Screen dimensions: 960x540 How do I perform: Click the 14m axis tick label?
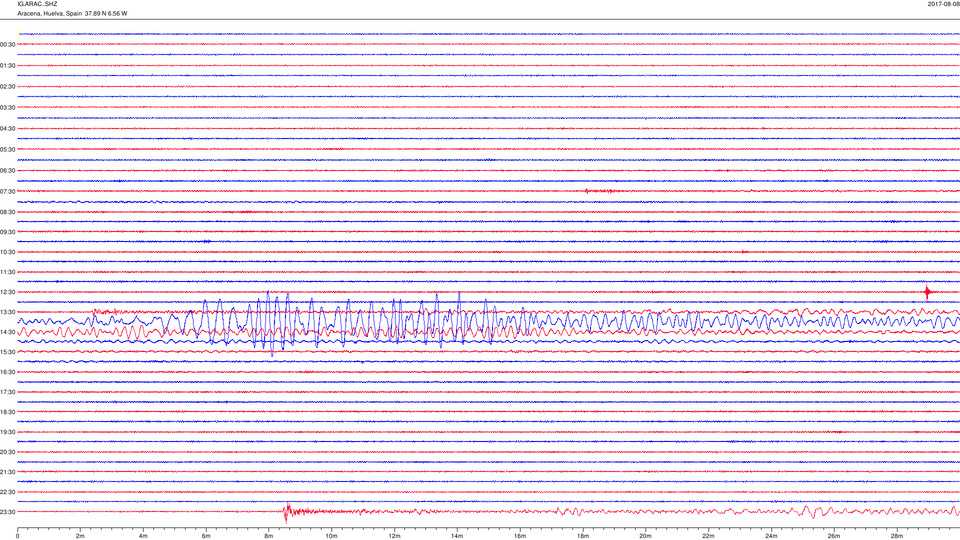pos(457,536)
